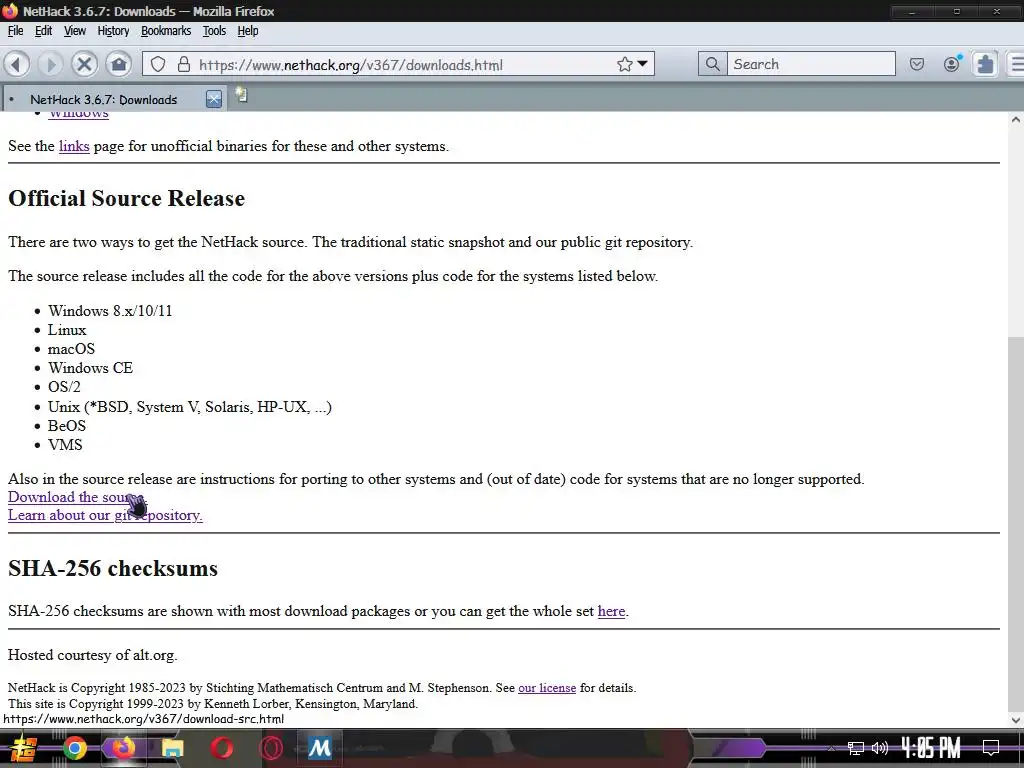The width and height of the screenshot is (1024, 768).
Task: Click the 'Windows CE' list item
Action: point(90,368)
